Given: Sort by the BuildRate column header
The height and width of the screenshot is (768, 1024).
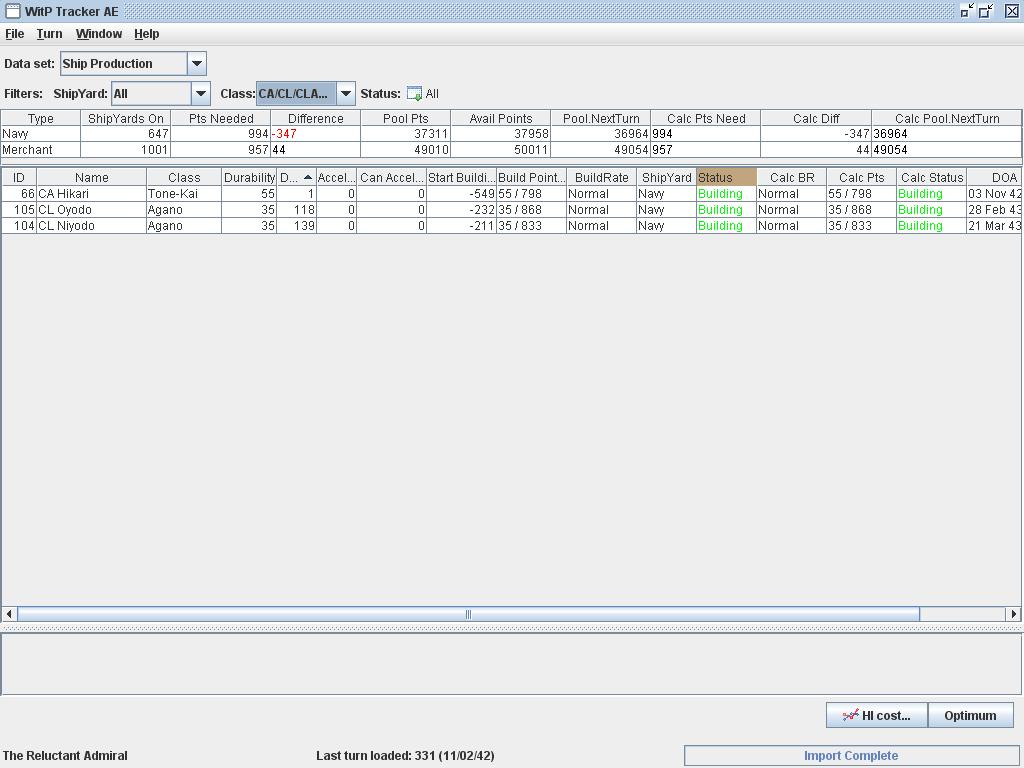Looking at the screenshot, I should 601,177.
